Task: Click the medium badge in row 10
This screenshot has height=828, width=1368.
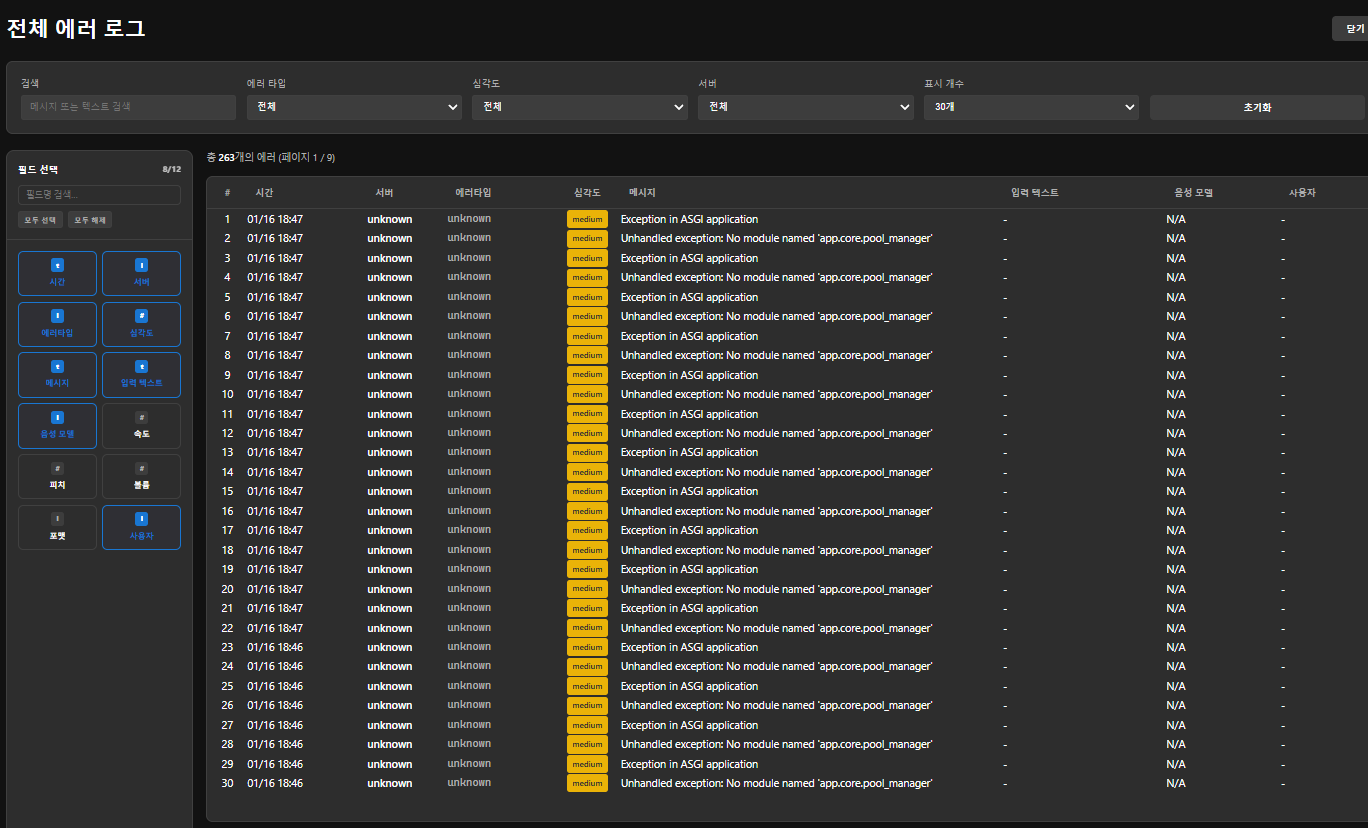Action: click(x=587, y=394)
